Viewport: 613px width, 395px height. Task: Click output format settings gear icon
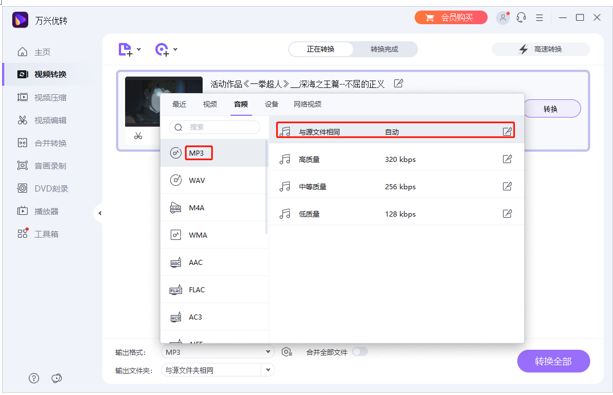point(287,352)
